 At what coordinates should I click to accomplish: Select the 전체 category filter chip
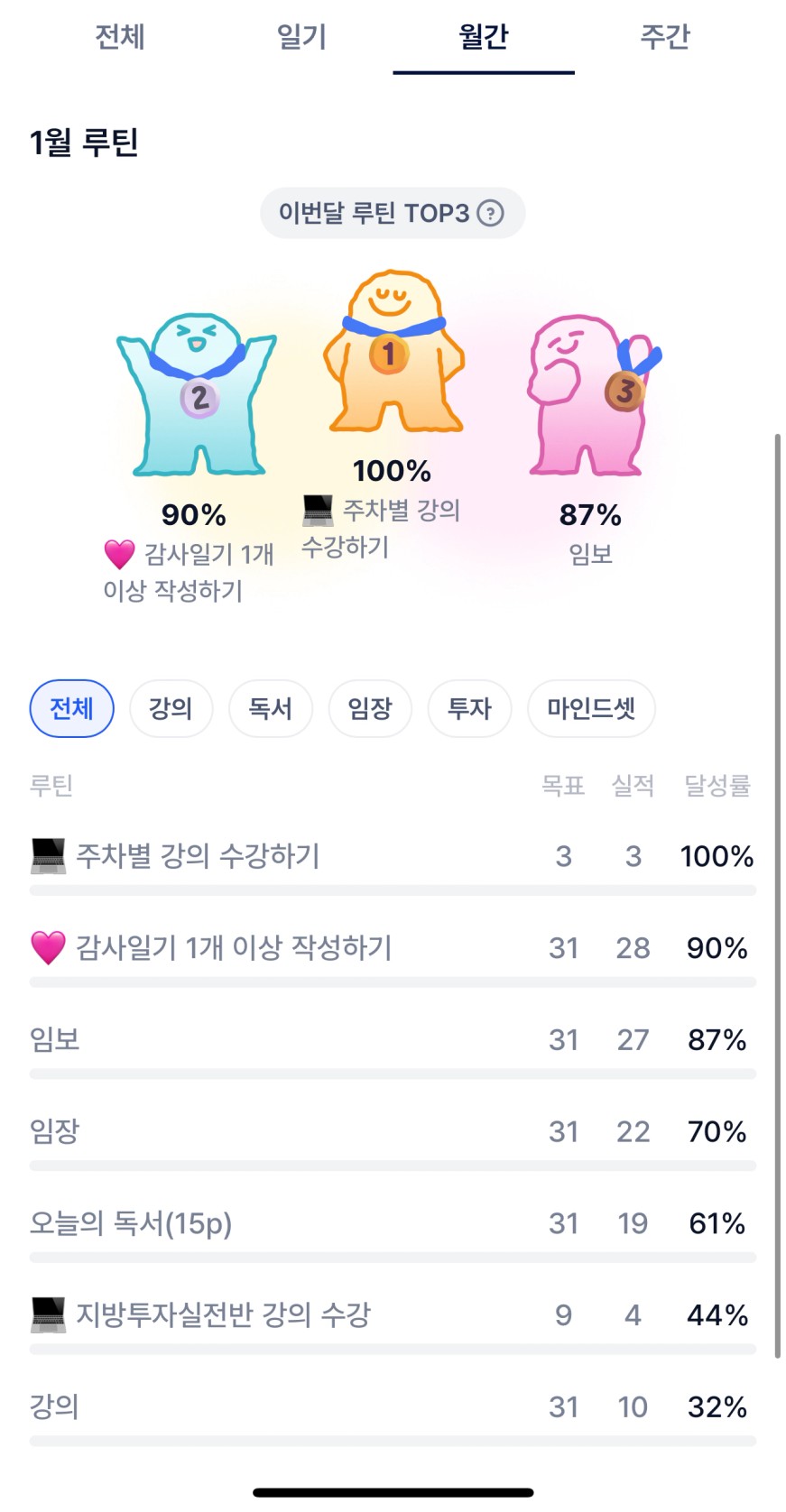tap(72, 708)
